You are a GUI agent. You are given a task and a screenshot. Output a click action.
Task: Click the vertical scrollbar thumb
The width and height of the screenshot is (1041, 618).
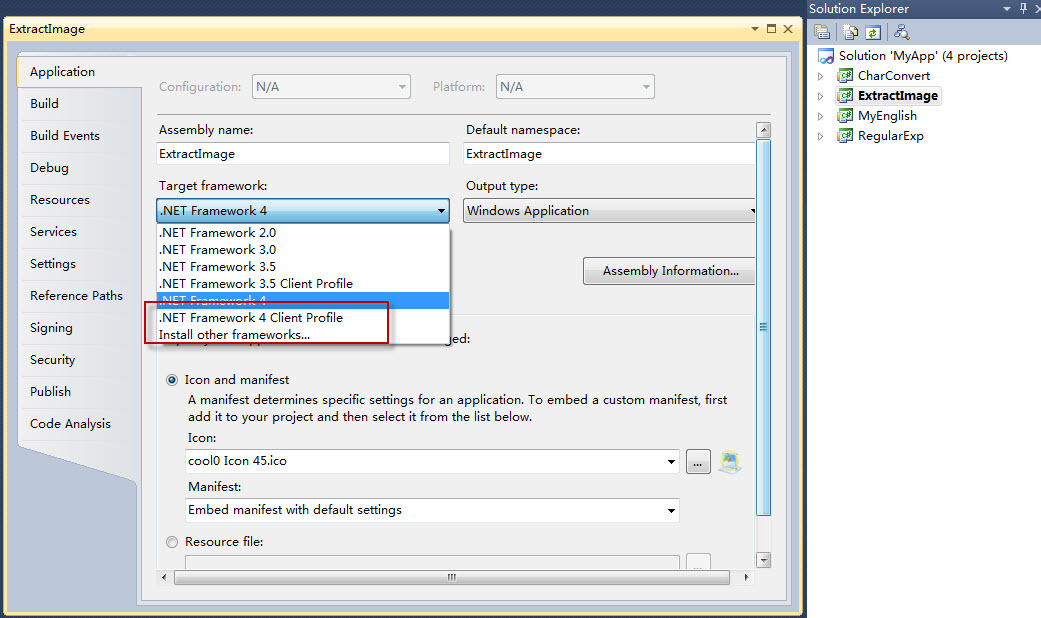763,327
